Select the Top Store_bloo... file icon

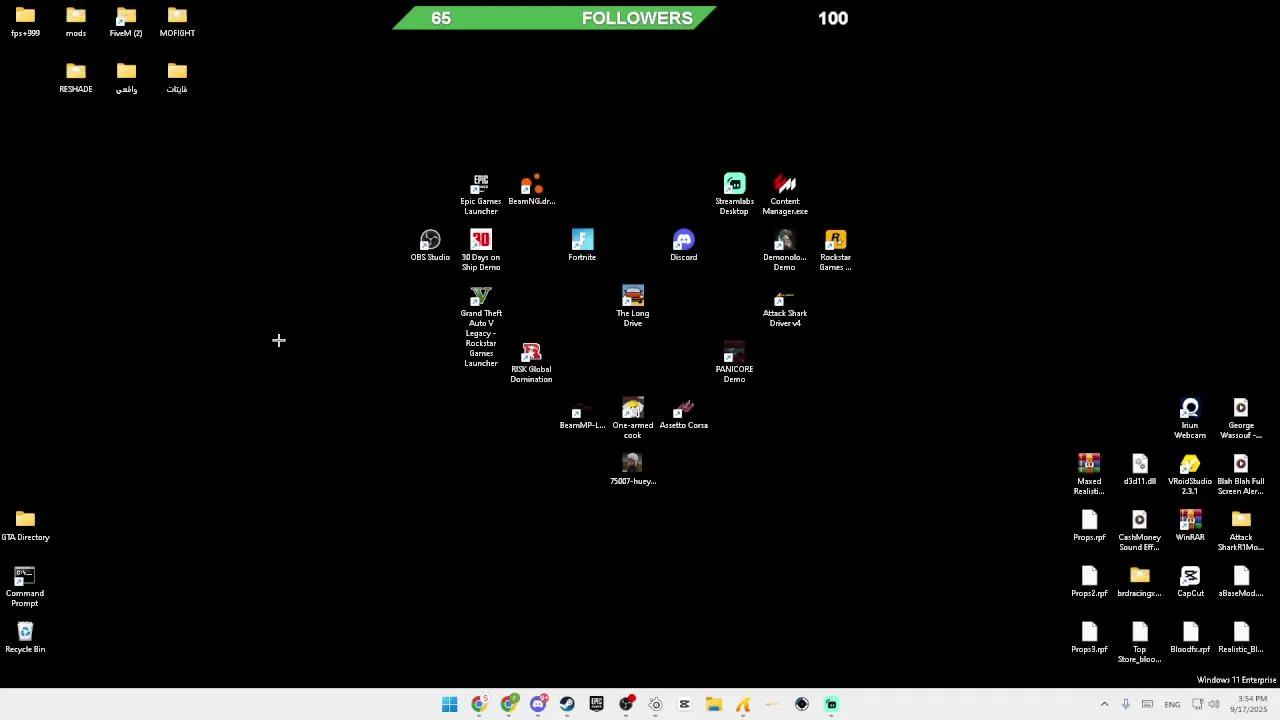coord(1140,642)
